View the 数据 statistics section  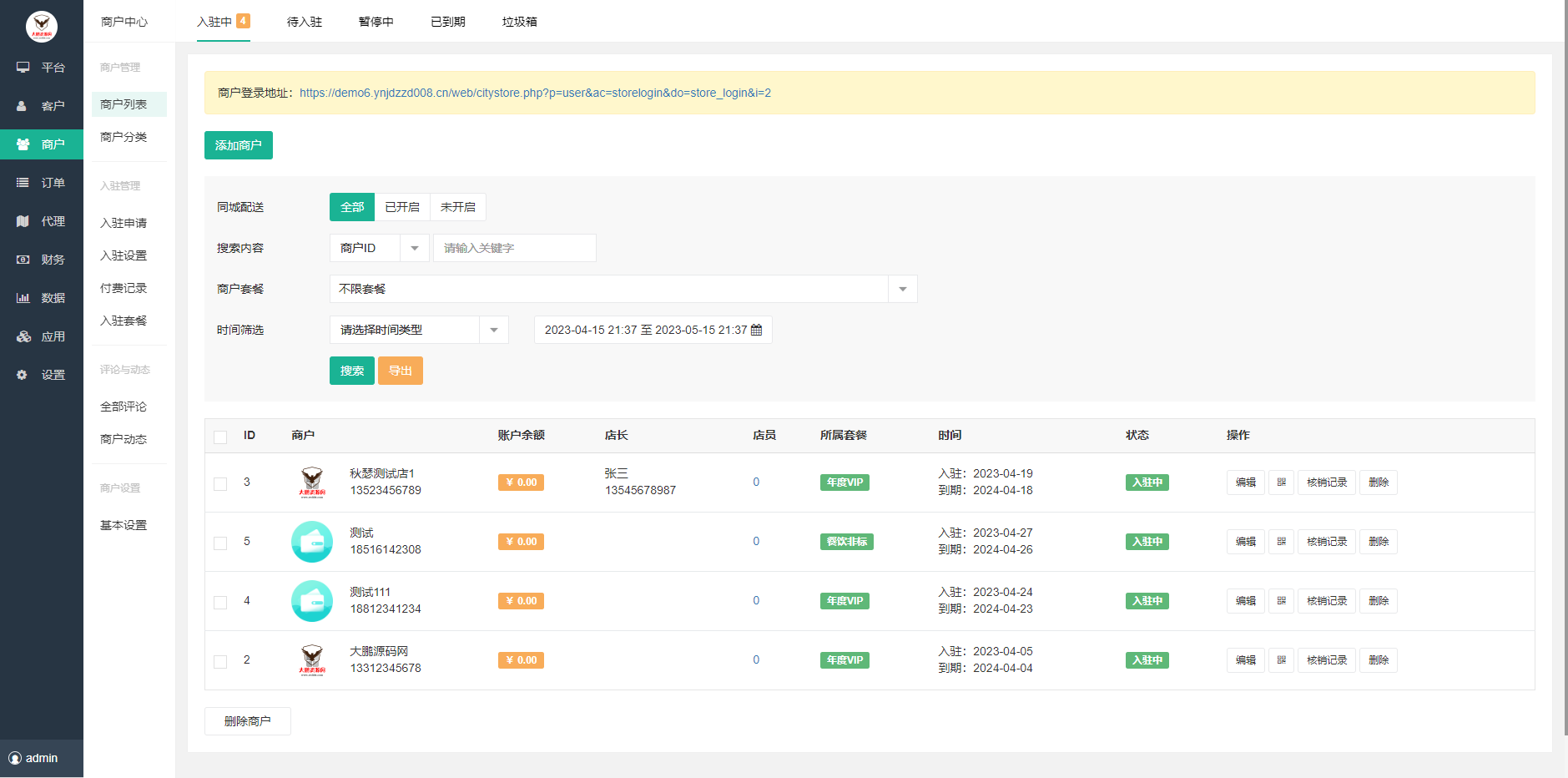pyautogui.click(x=42, y=297)
